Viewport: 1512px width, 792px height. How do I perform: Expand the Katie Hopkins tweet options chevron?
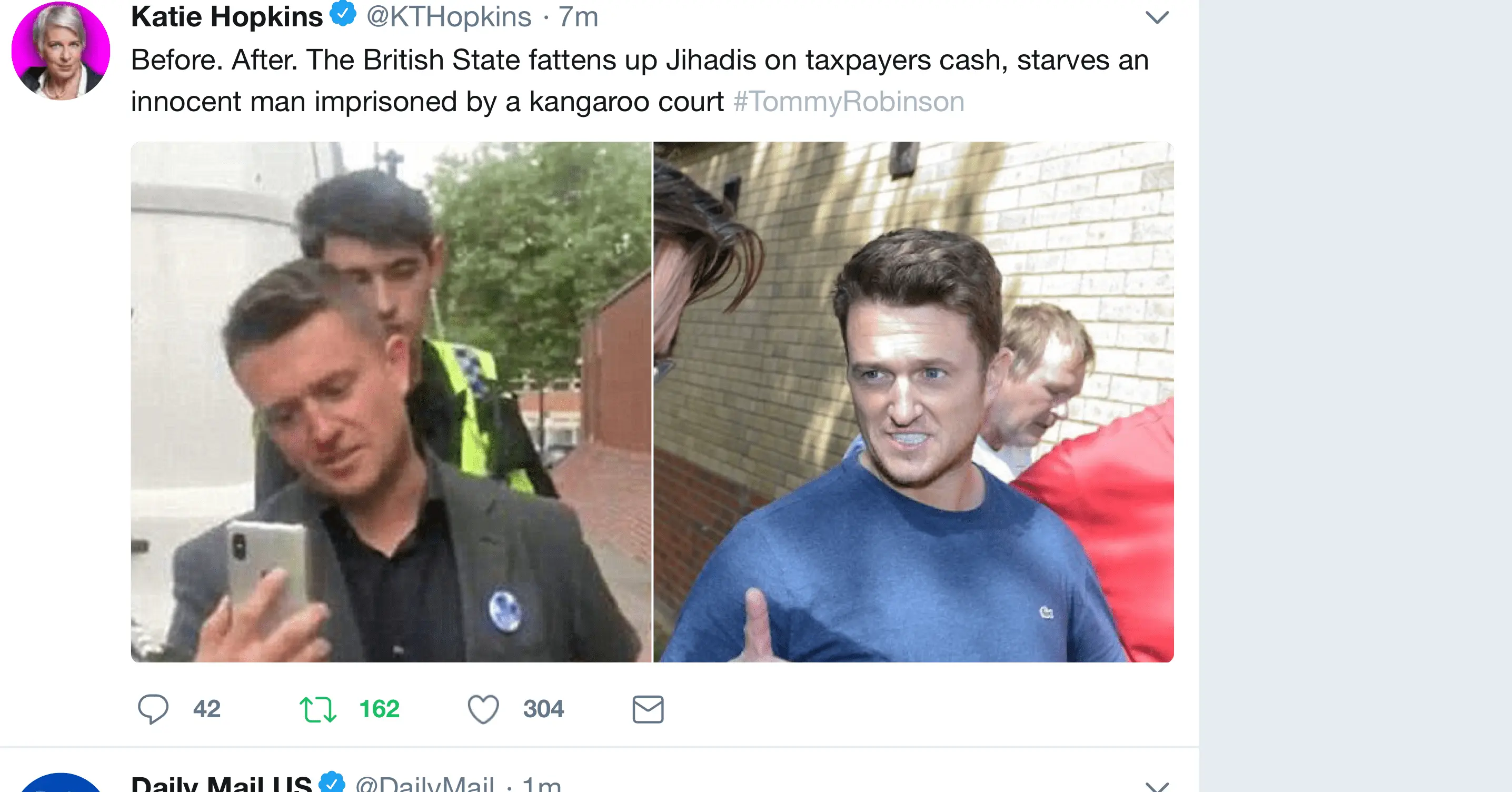(x=1157, y=17)
